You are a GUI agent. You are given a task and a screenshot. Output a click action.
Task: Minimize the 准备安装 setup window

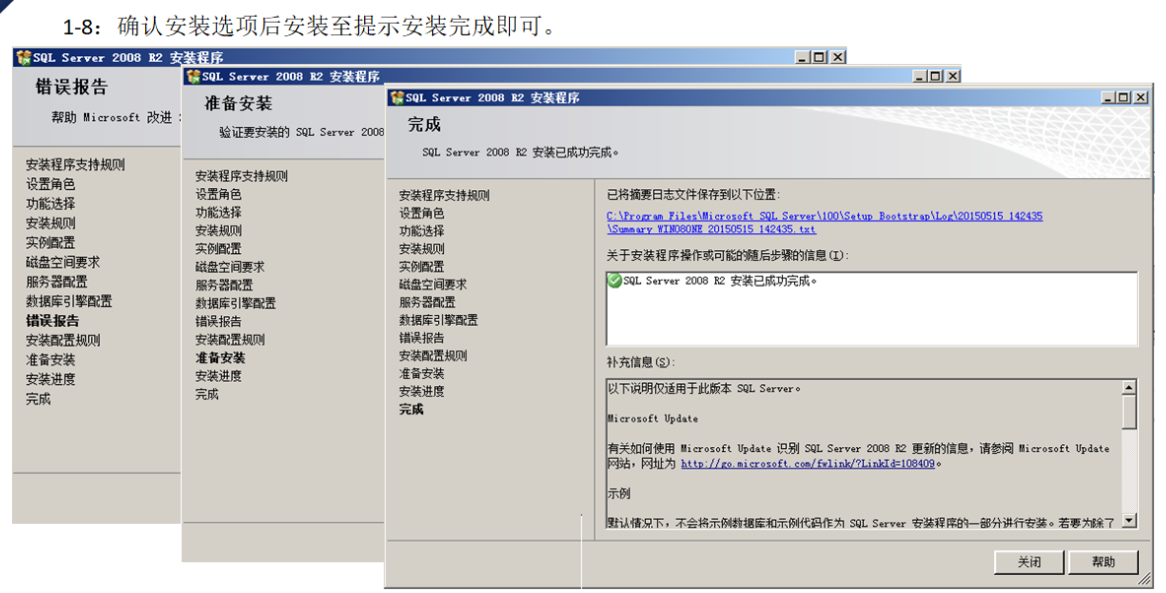point(920,76)
